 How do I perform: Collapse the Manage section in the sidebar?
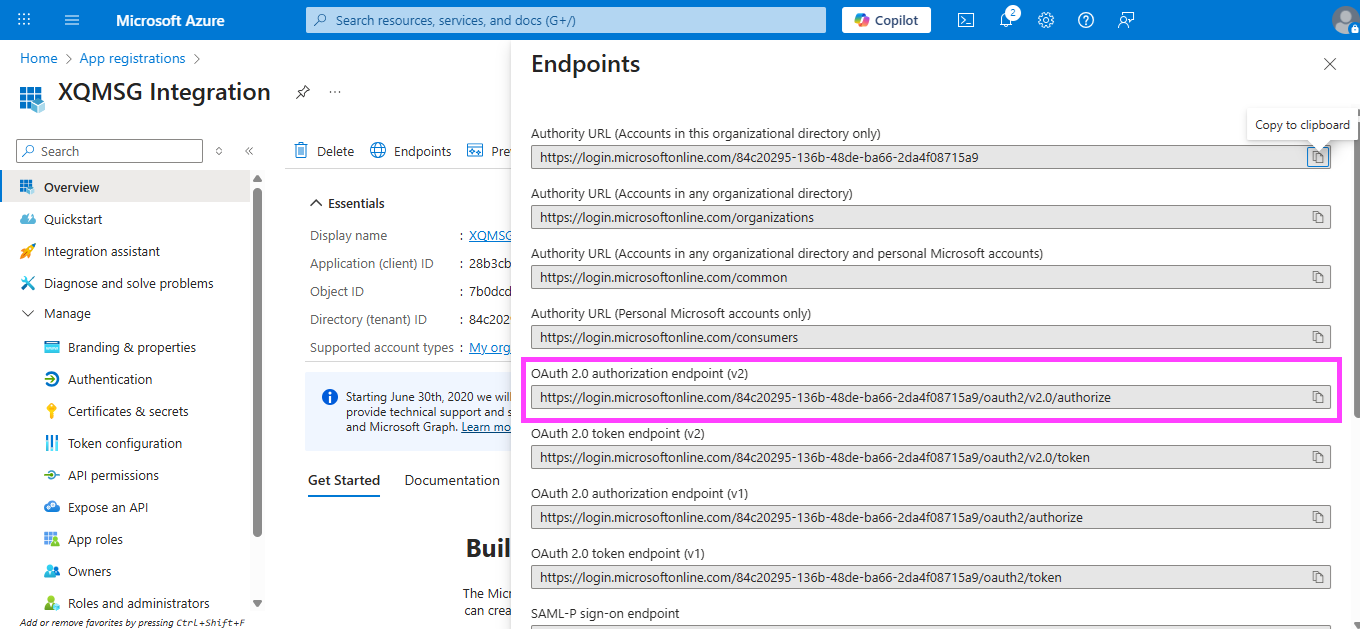(28, 314)
